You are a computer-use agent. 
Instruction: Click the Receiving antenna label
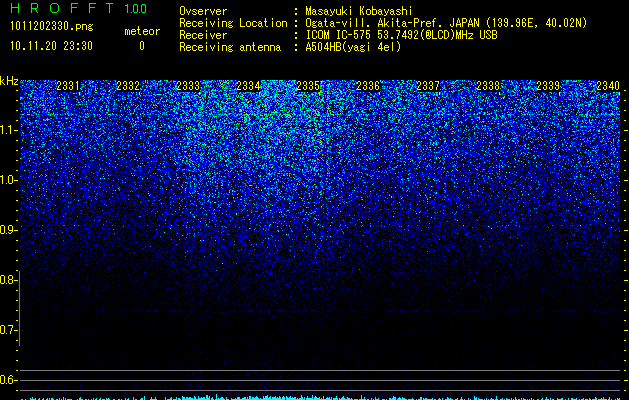point(230,47)
